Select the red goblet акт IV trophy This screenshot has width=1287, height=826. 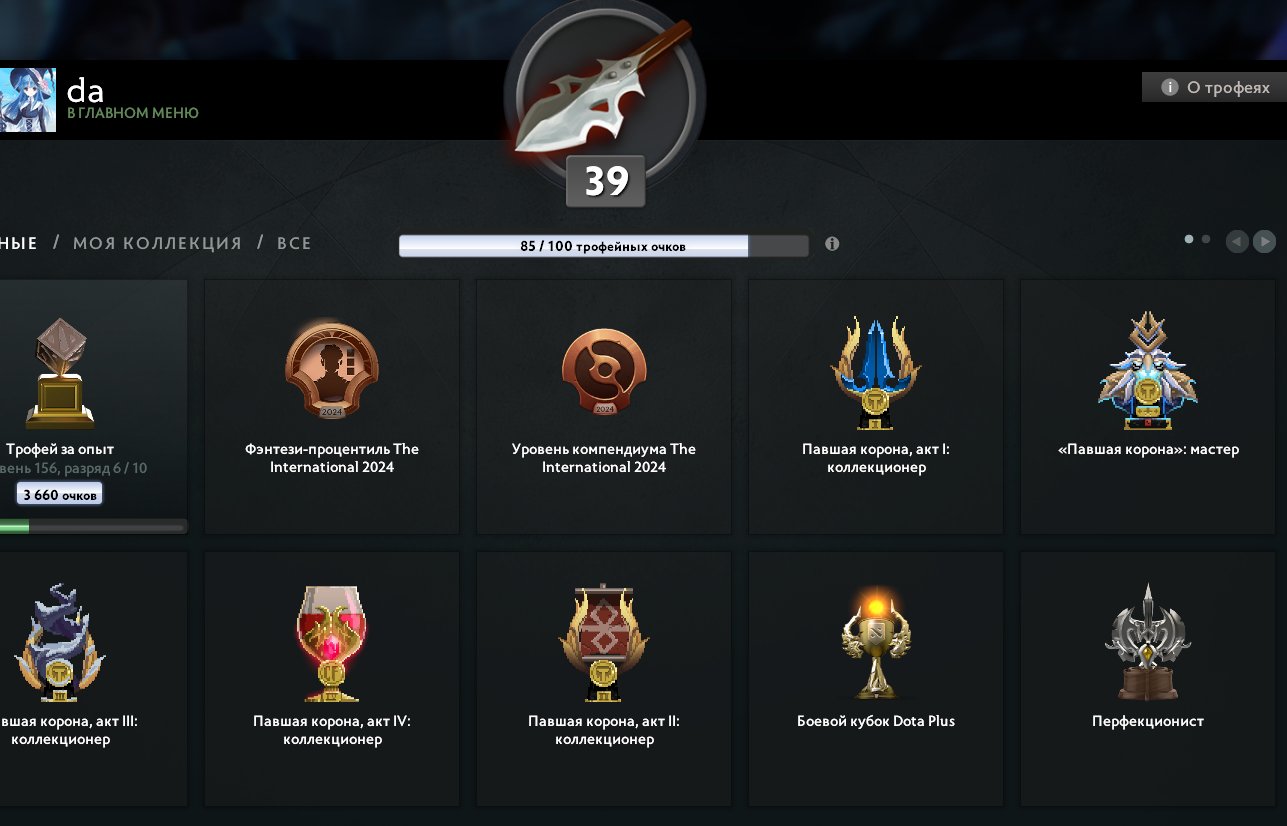tap(332, 678)
